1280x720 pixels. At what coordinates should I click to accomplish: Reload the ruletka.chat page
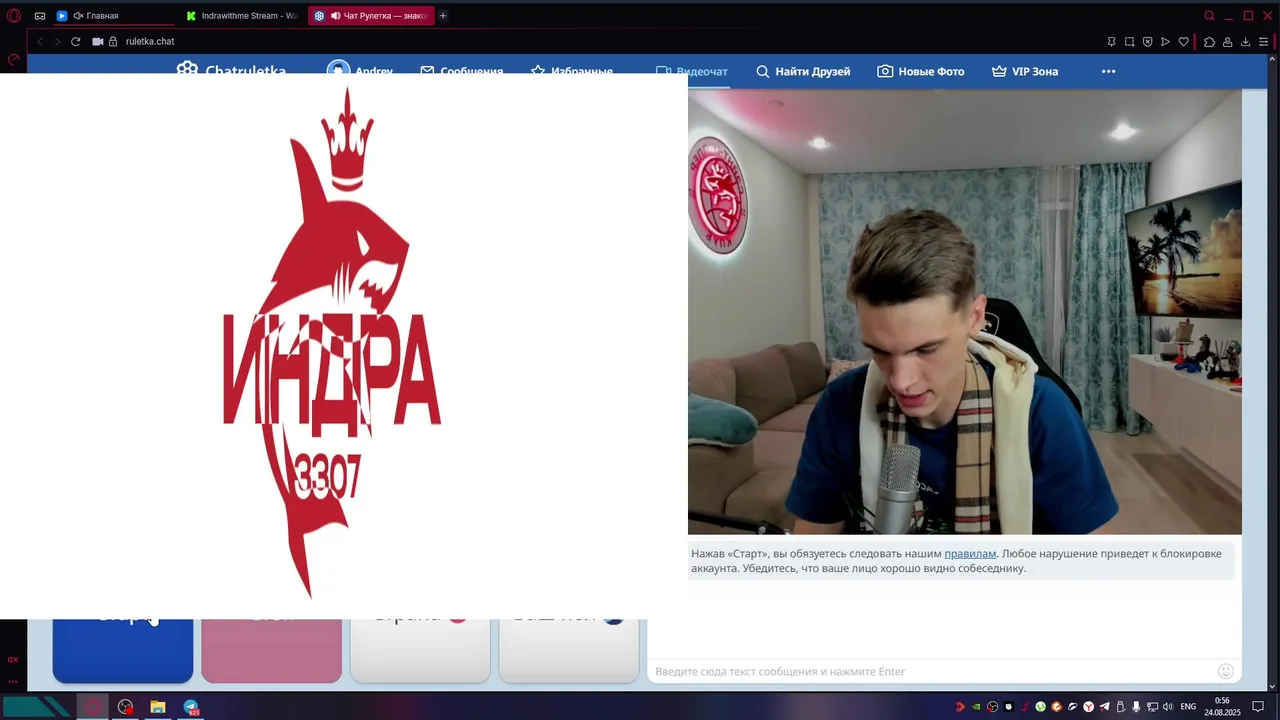(x=75, y=42)
